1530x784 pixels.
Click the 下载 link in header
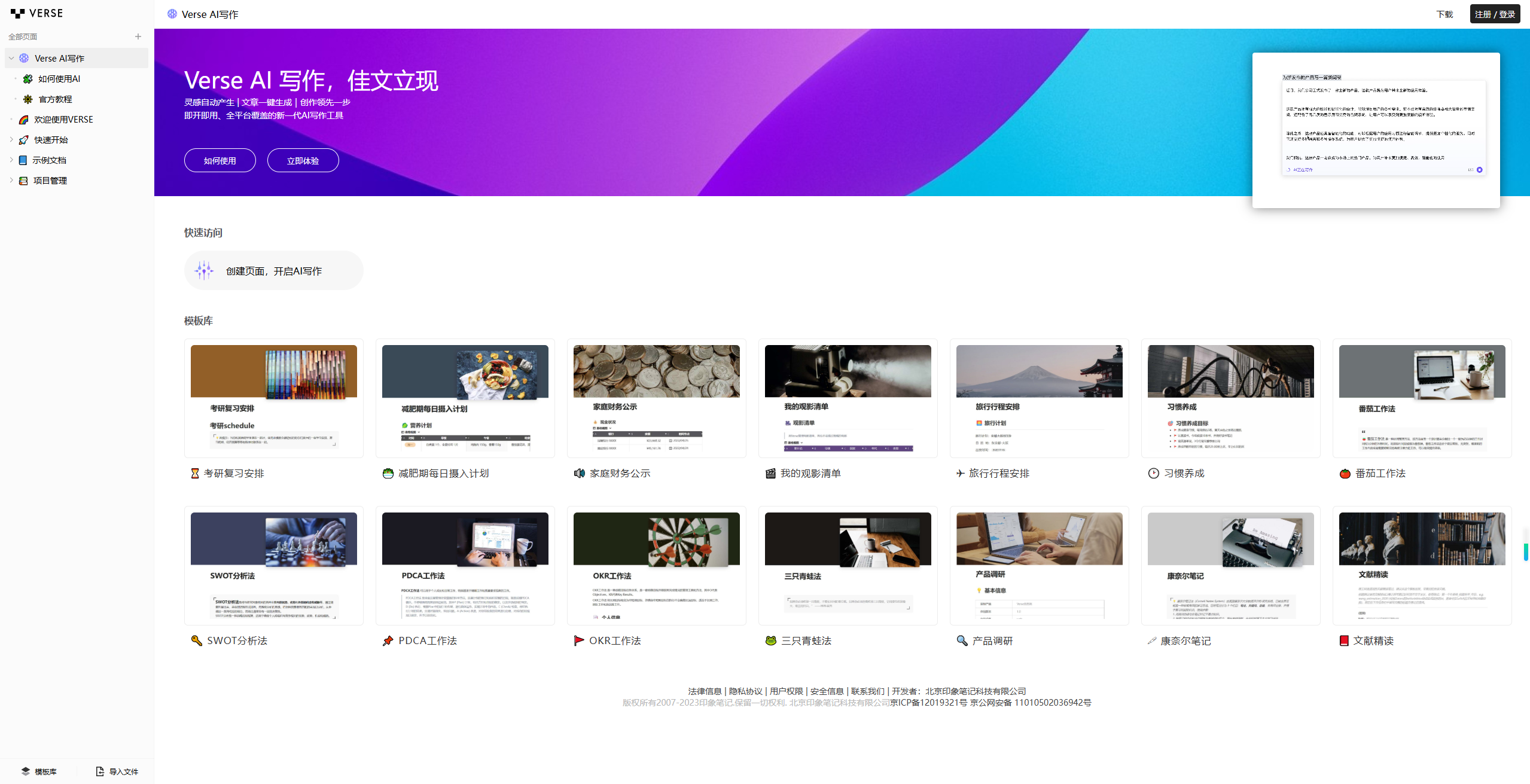(x=1444, y=14)
